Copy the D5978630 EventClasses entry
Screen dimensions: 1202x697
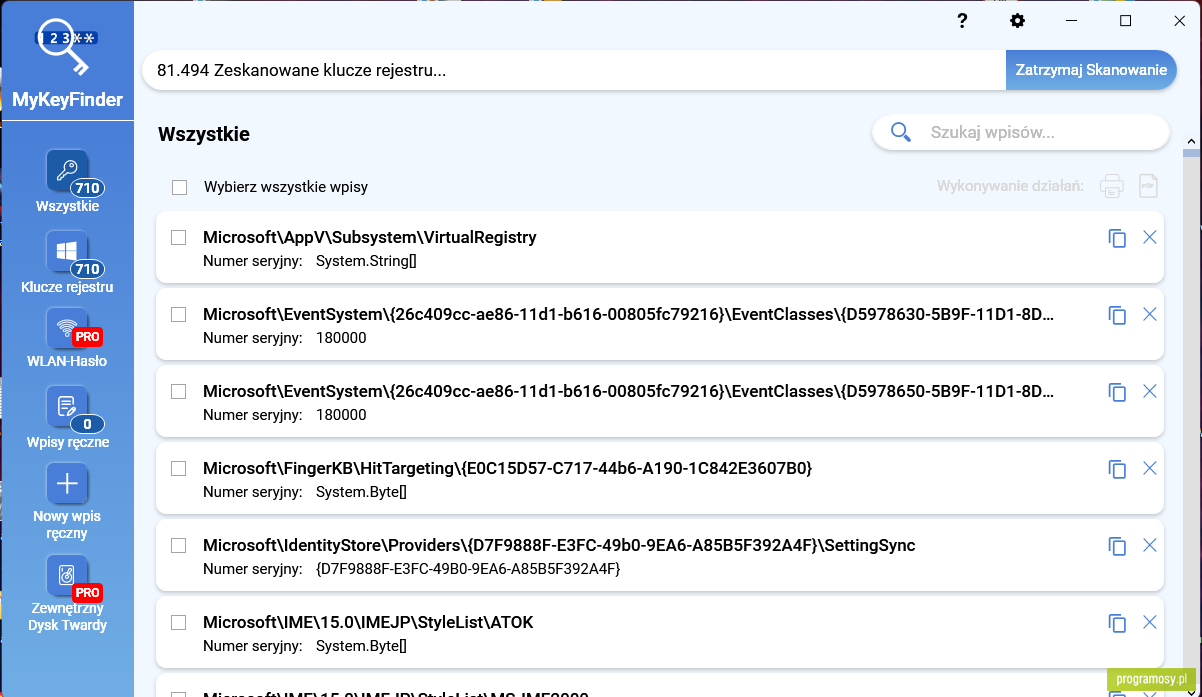pyautogui.click(x=1117, y=315)
